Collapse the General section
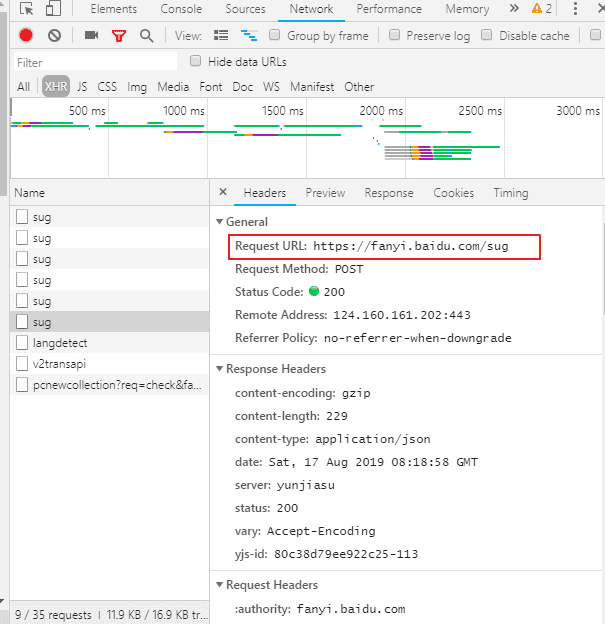 pos(219,222)
